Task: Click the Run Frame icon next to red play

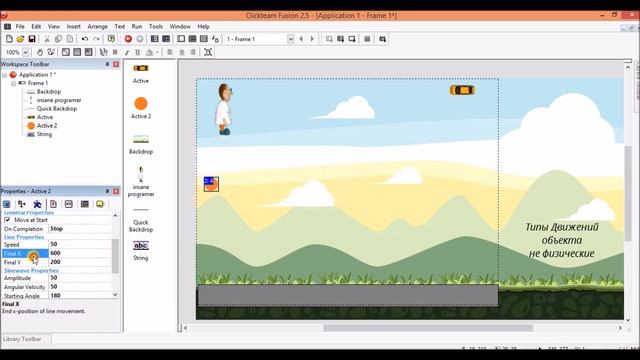Action: 140,39
